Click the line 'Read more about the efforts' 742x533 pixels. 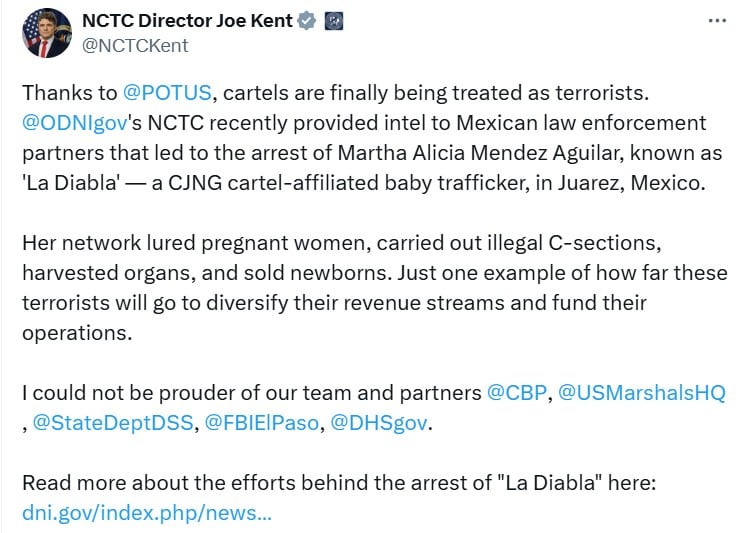pos(339,483)
